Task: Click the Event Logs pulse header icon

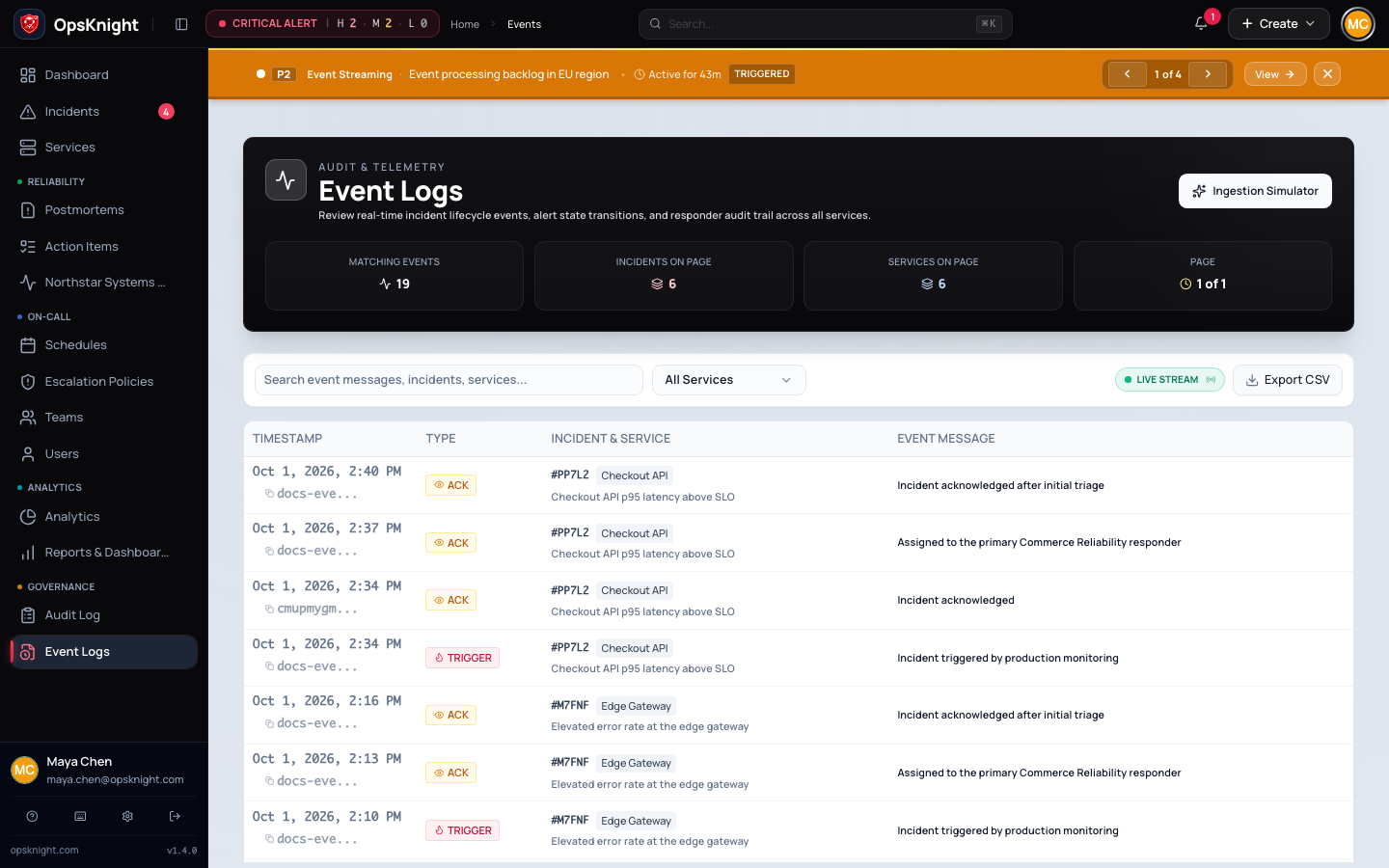Action: (286, 179)
